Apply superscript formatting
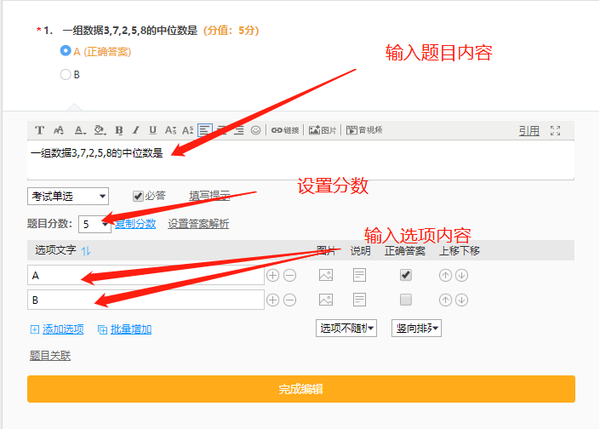This screenshot has height=429, width=600. tap(188, 130)
